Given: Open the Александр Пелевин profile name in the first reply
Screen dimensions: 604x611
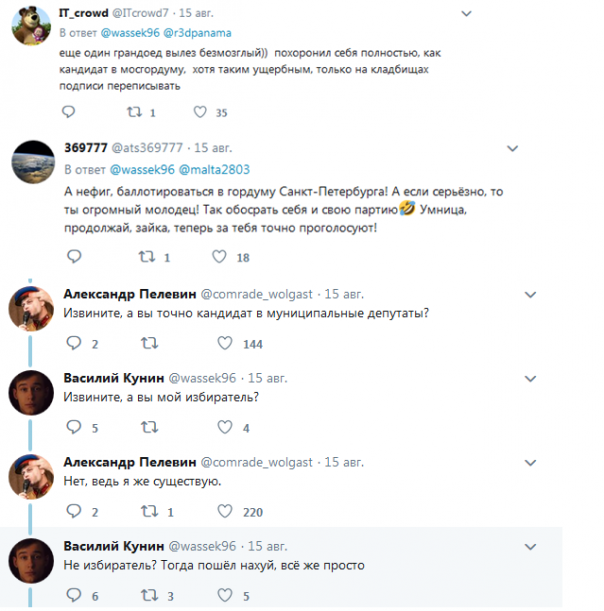Looking at the screenshot, I should point(129,294).
